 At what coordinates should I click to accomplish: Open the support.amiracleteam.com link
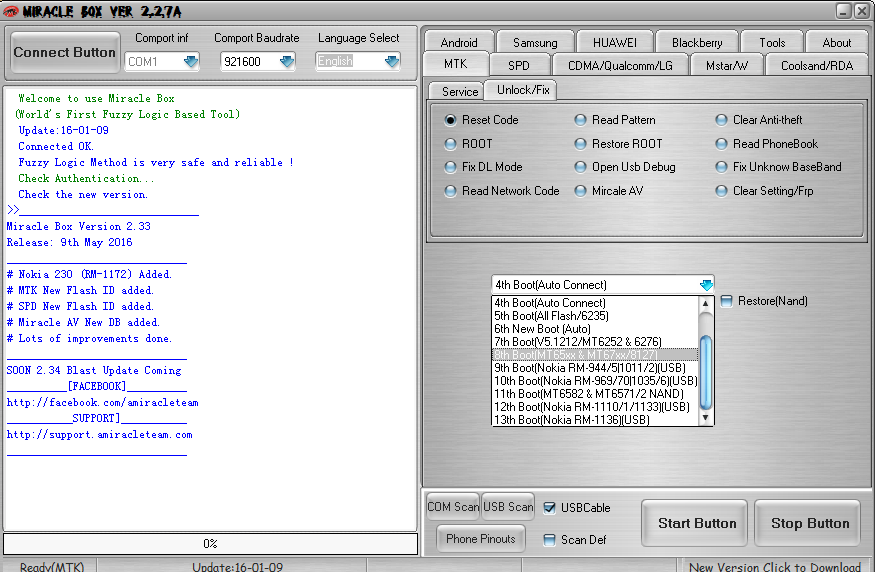tap(99, 435)
